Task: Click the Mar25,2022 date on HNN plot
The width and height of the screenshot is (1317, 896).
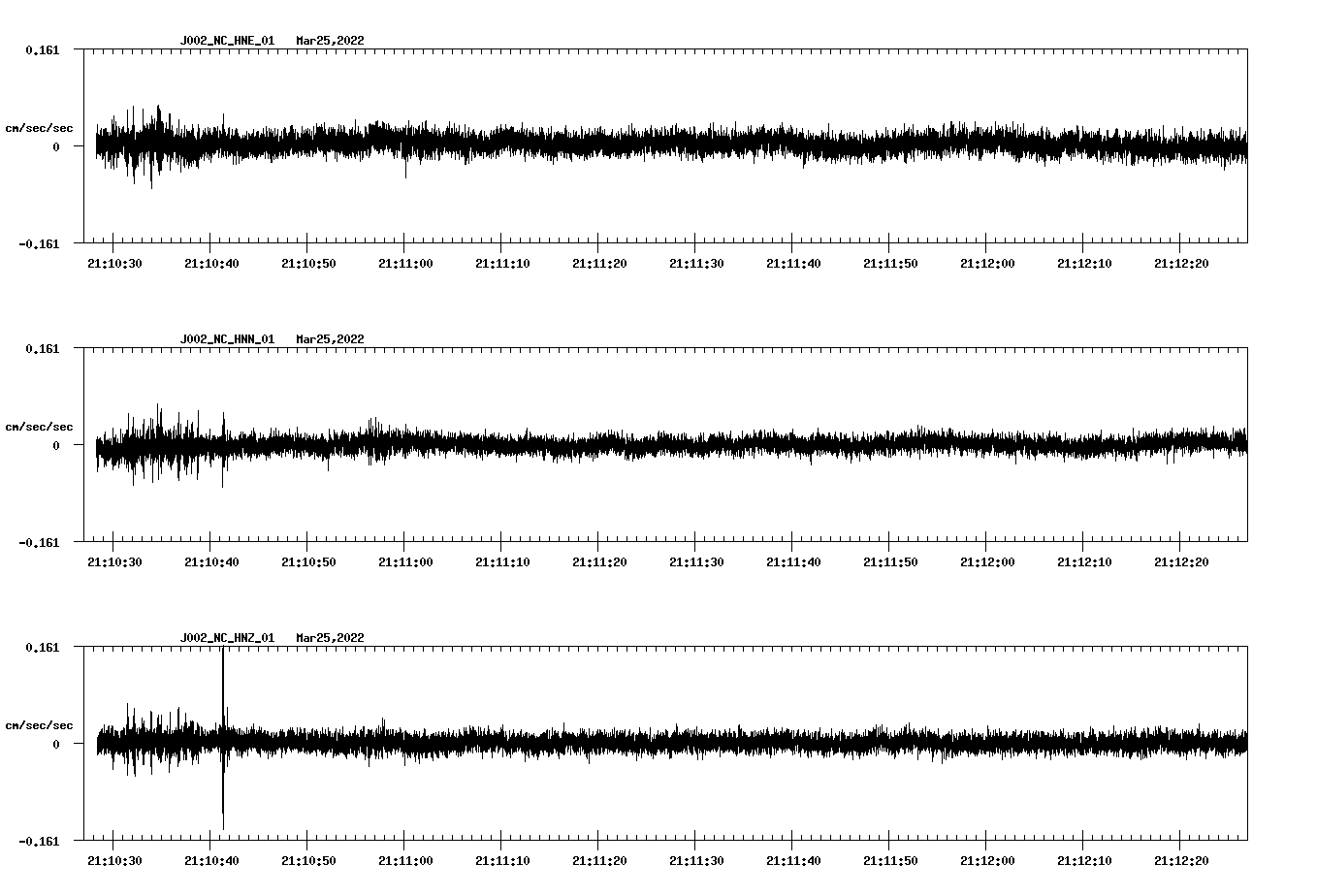Action: pos(331,339)
